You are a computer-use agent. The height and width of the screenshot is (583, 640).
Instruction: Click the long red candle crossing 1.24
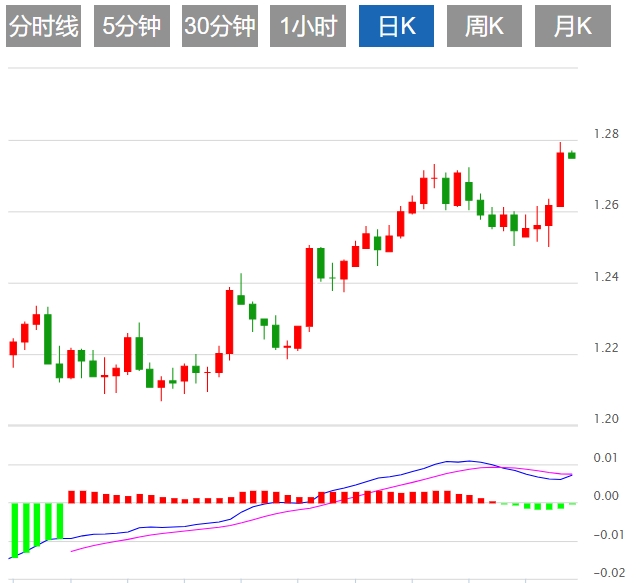tap(309, 287)
